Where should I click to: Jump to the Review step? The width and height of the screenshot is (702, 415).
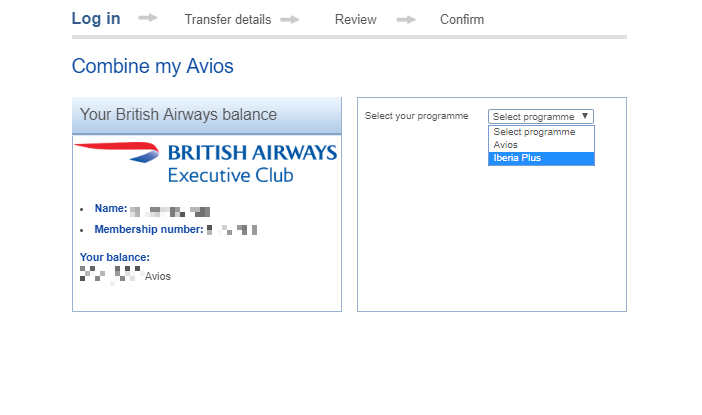pos(356,19)
